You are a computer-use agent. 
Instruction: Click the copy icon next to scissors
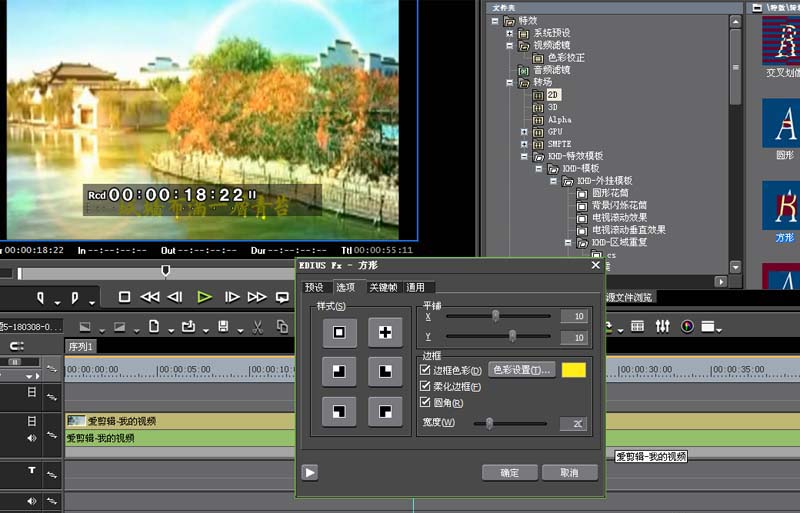[282, 327]
